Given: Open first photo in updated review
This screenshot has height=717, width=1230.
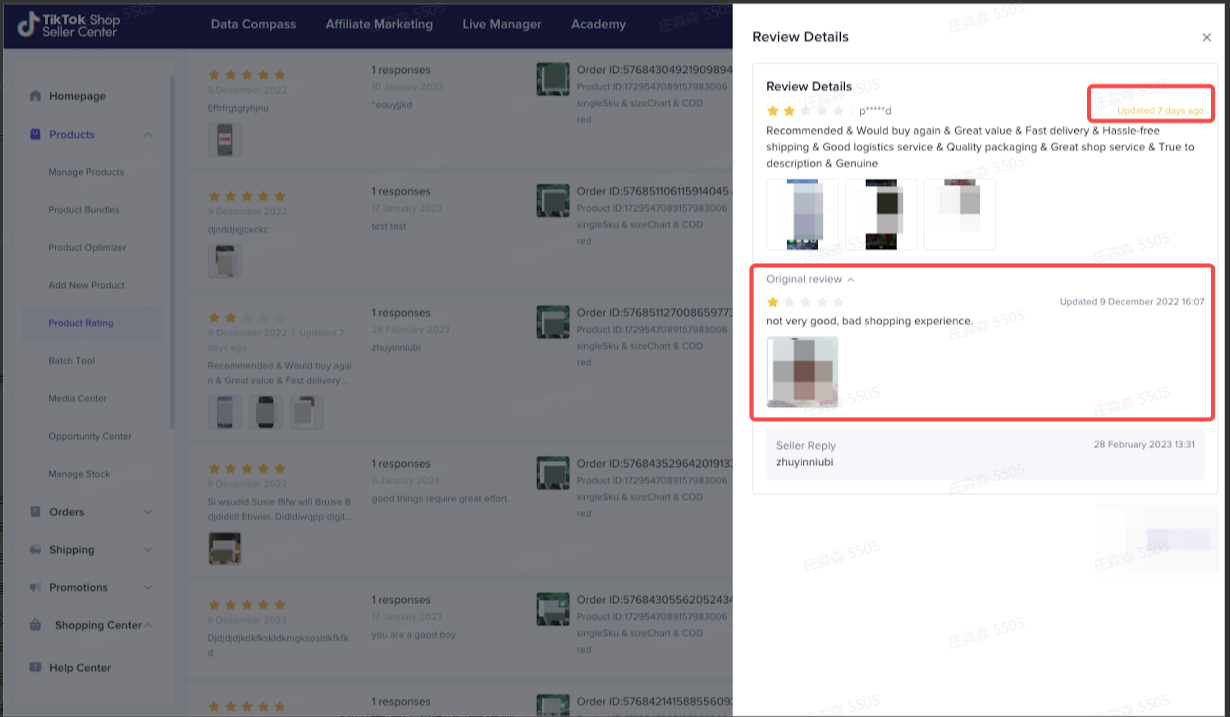Looking at the screenshot, I should click(x=802, y=214).
